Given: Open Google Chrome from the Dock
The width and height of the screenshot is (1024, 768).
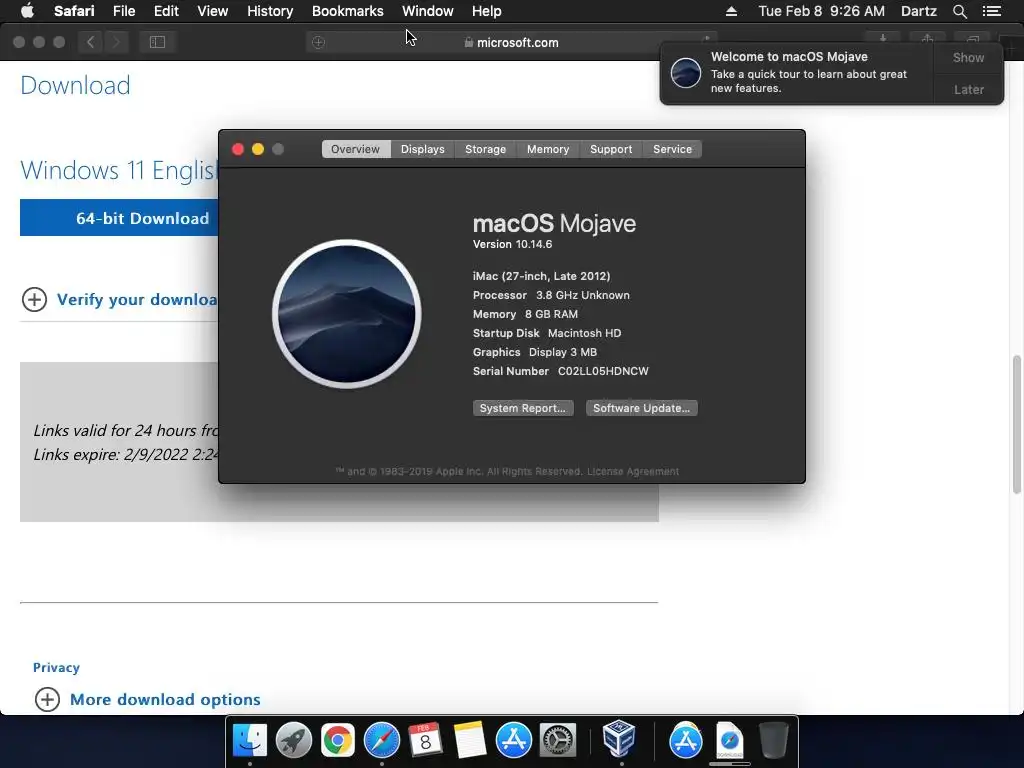Looking at the screenshot, I should [338, 740].
